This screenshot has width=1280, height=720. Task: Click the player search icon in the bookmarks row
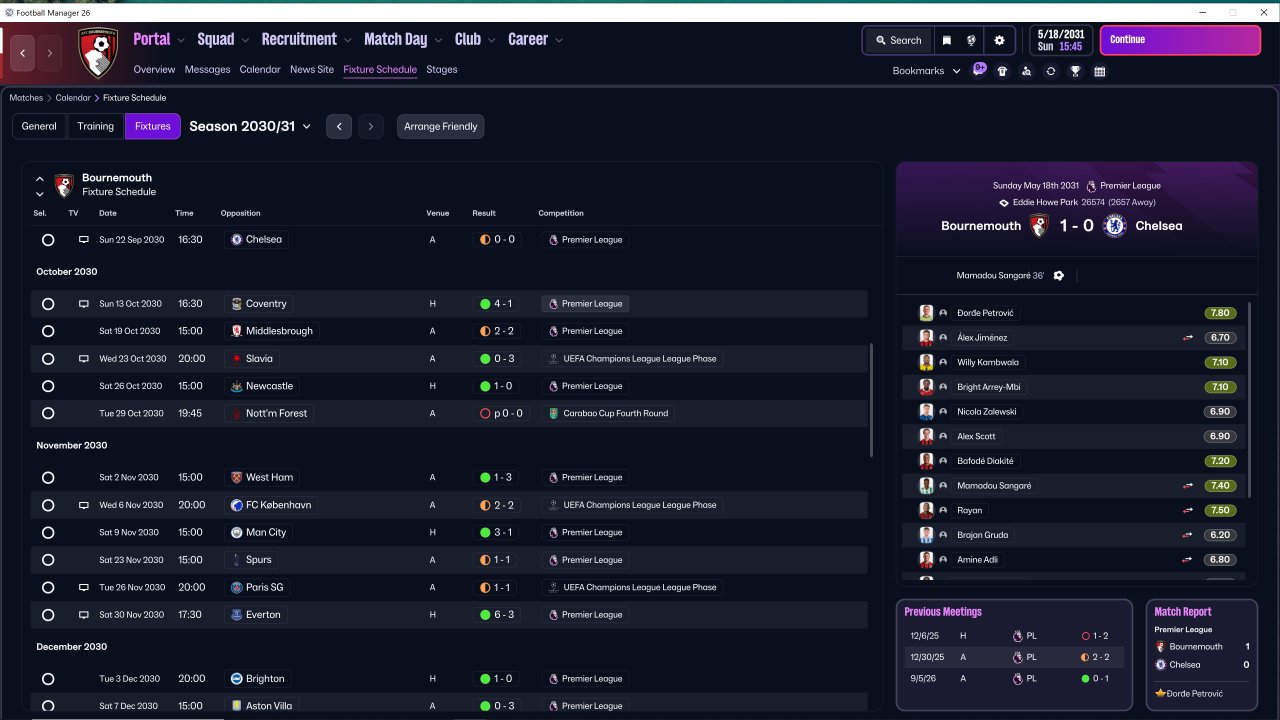point(1026,71)
